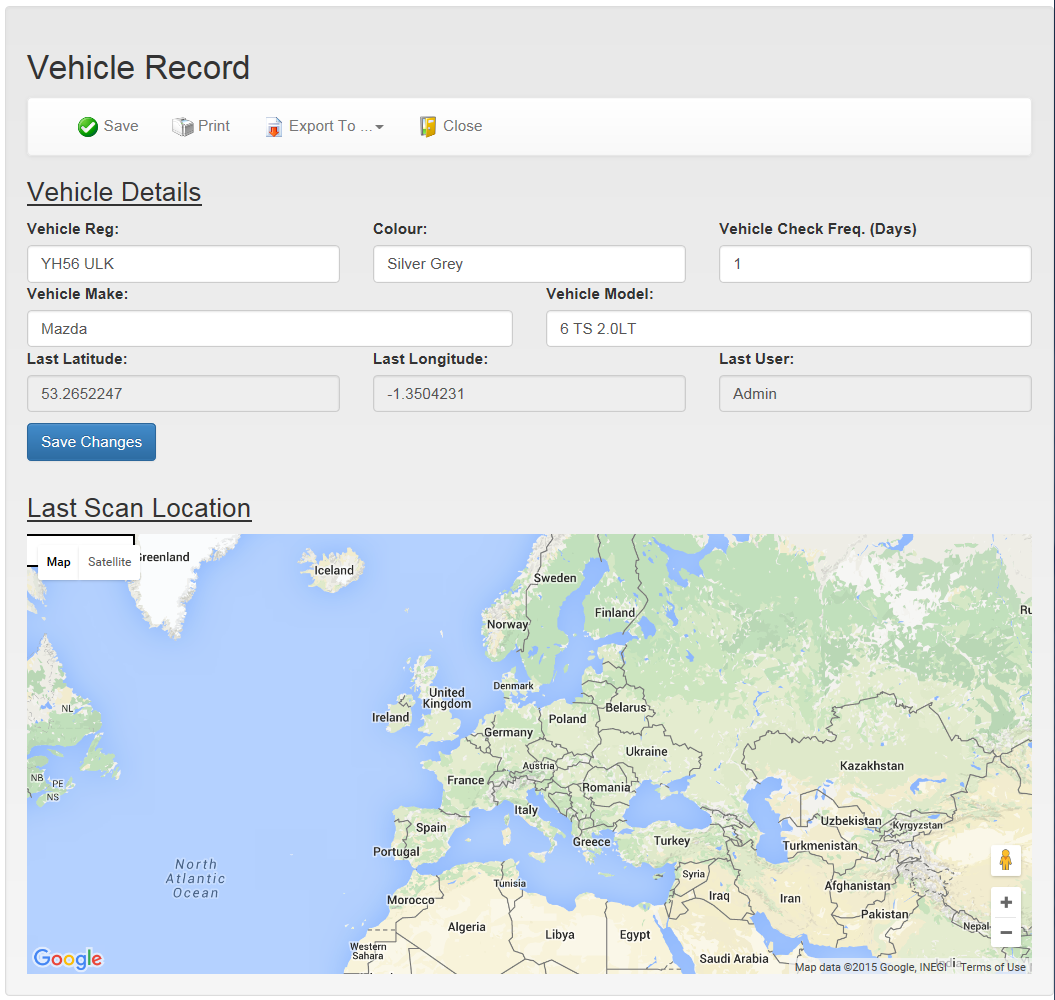Click the Print label in toolbar
This screenshot has width=1055, height=1000.
[214, 126]
